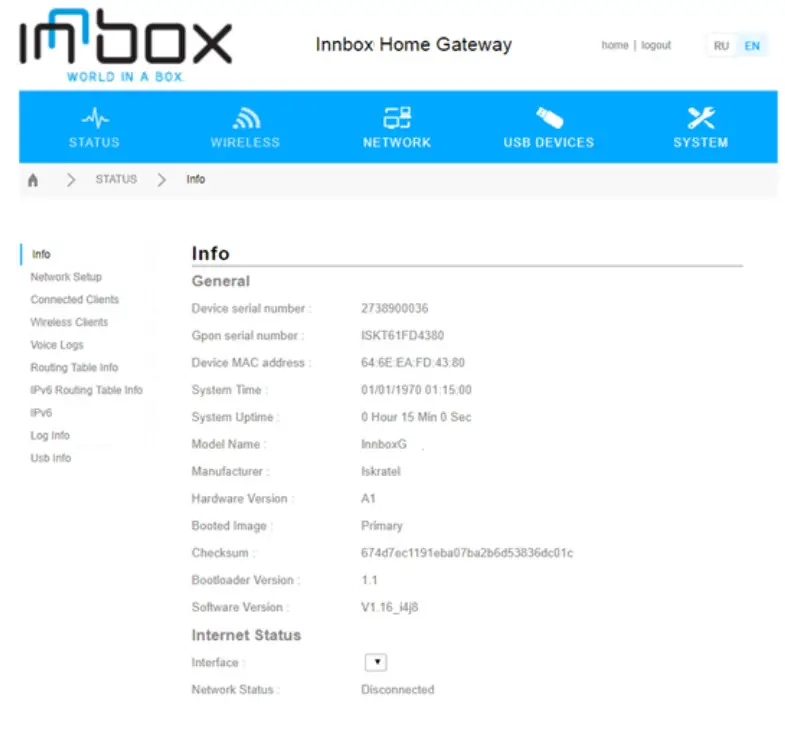The height and width of the screenshot is (733, 785).
Task: Select Info in the sidebar
Action: [x=41, y=254]
